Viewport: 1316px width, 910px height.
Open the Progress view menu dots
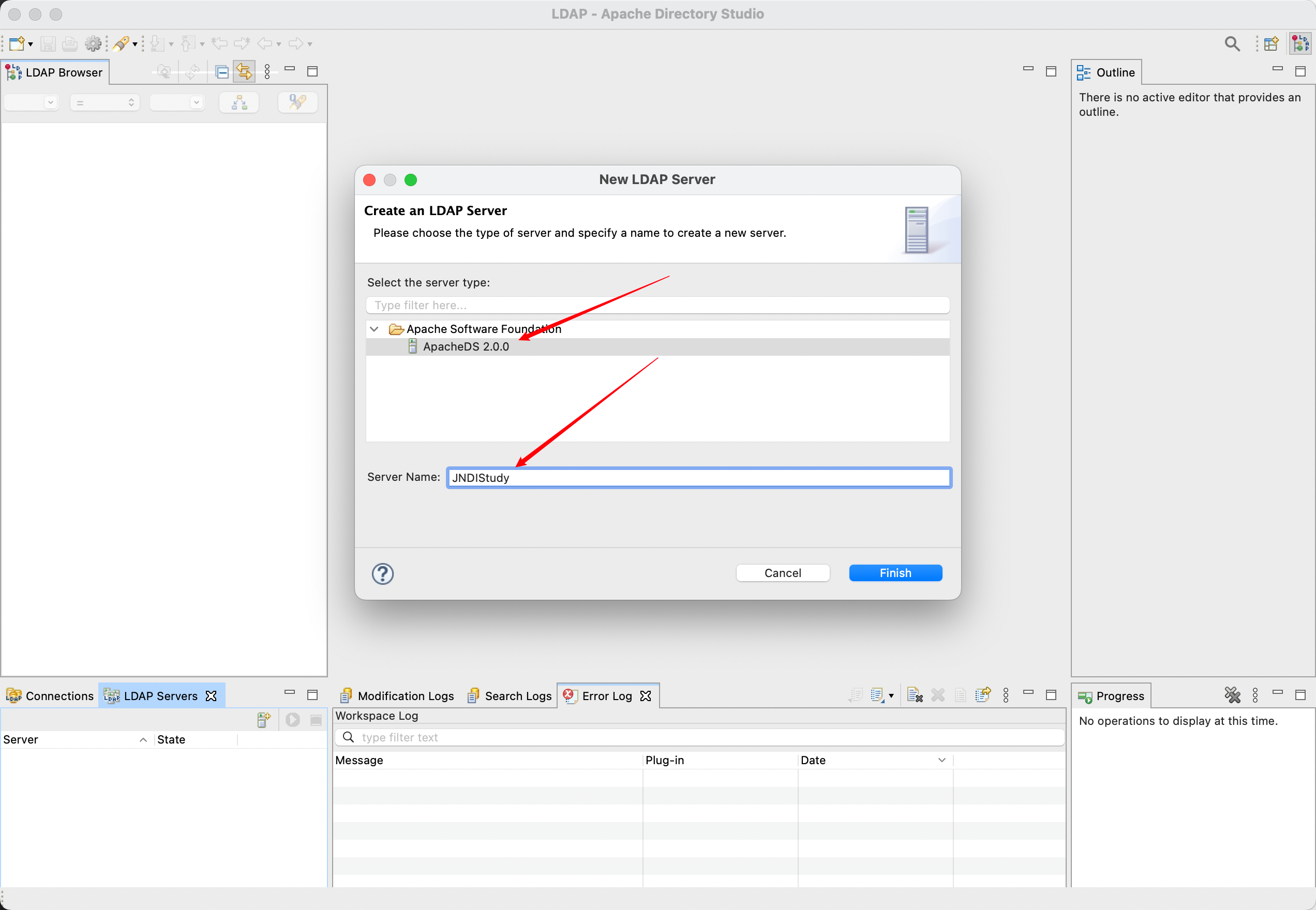(1255, 695)
